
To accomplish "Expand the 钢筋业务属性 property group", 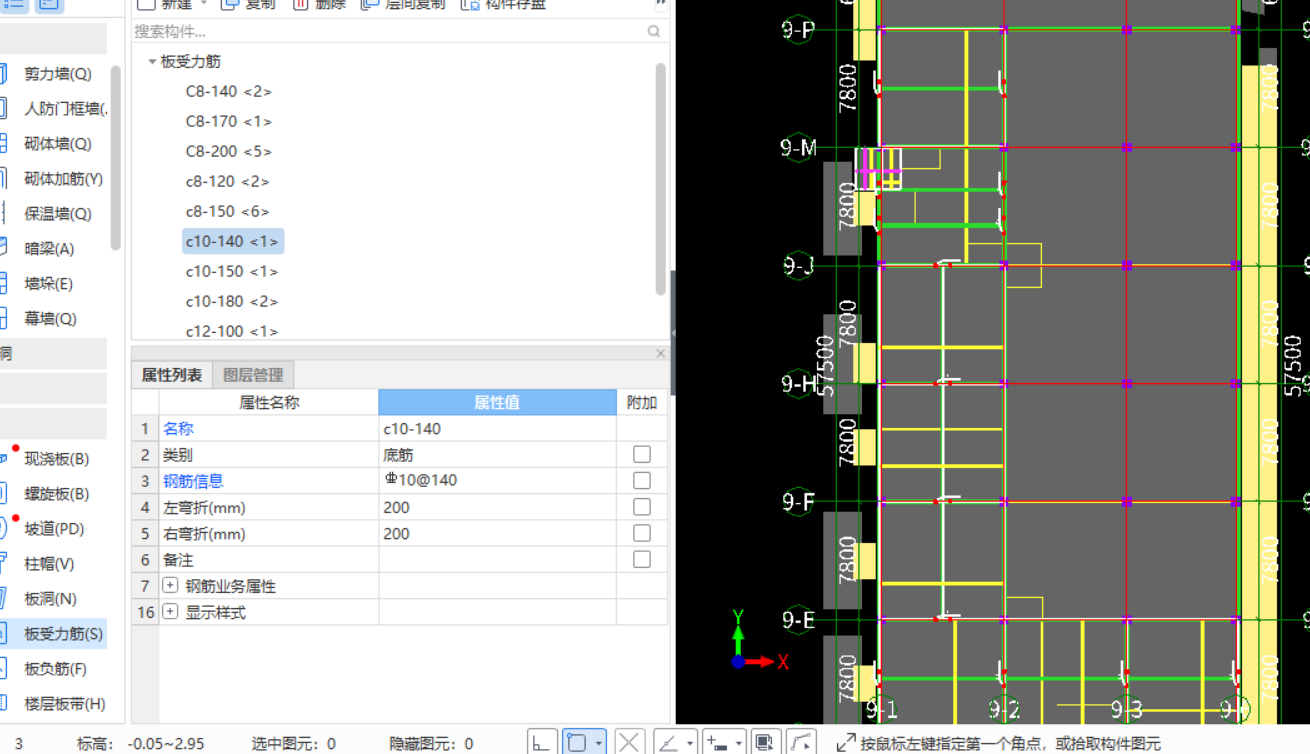I will tap(170, 586).
